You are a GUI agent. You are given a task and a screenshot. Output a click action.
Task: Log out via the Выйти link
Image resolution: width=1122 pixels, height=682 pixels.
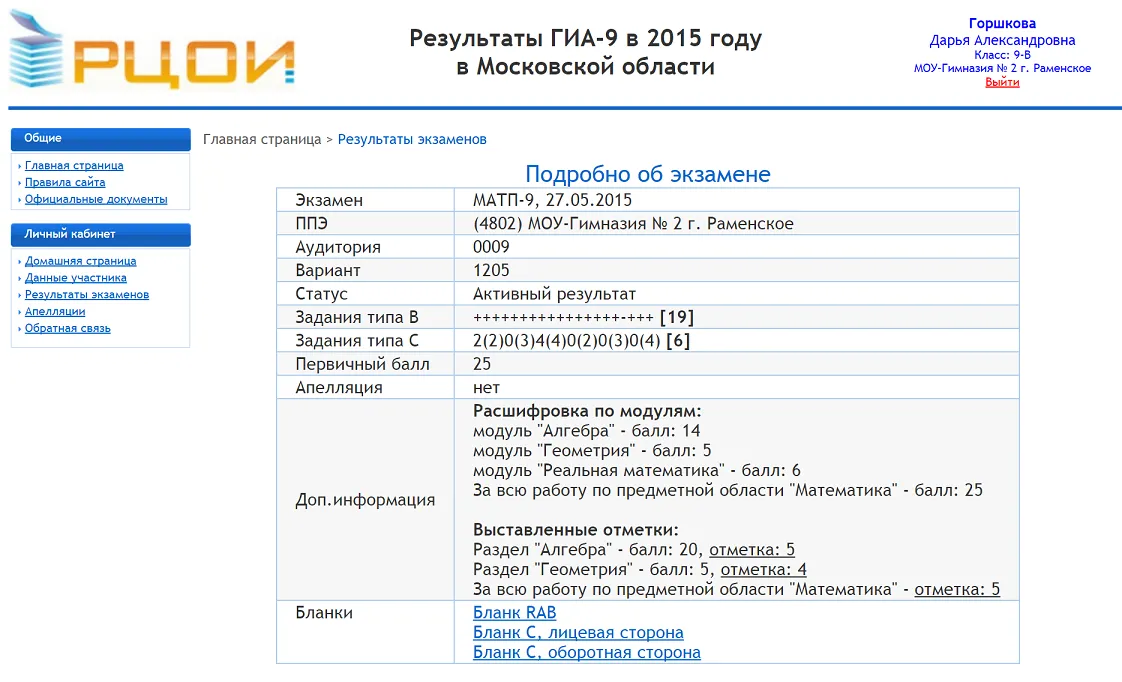tap(1002, 82)
